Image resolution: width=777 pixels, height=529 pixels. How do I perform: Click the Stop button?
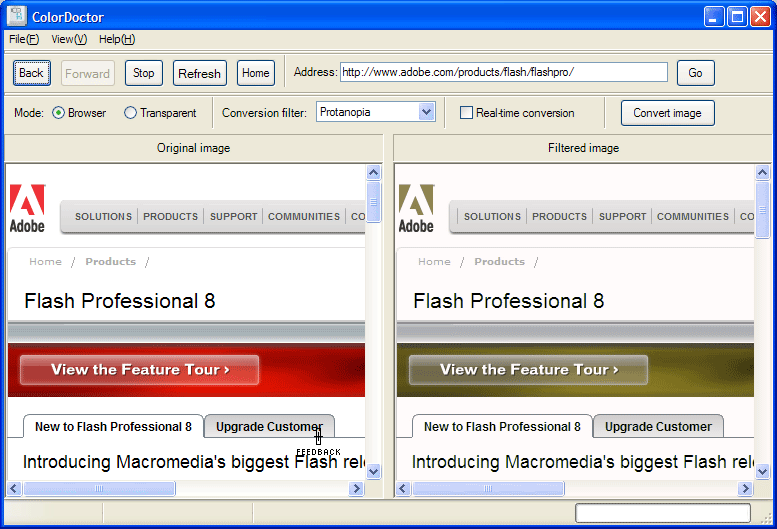[x=144, y=73]
